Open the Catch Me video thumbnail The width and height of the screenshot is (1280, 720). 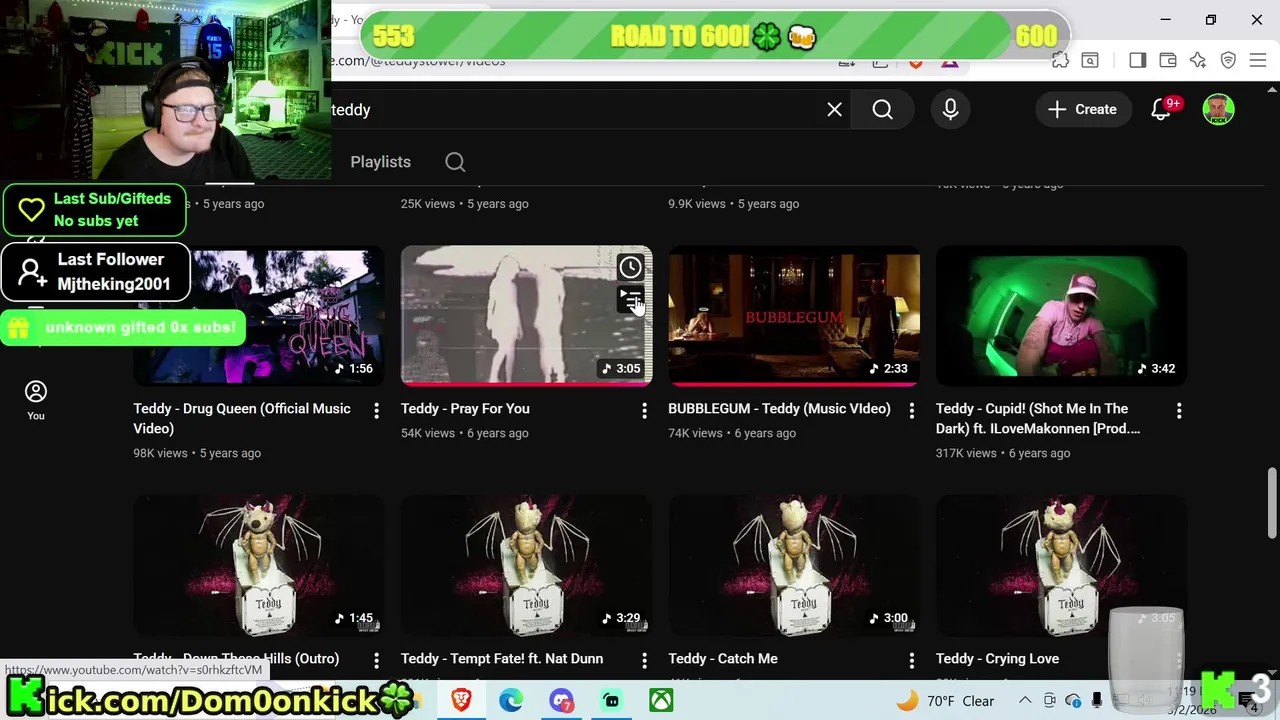point(794,565)
